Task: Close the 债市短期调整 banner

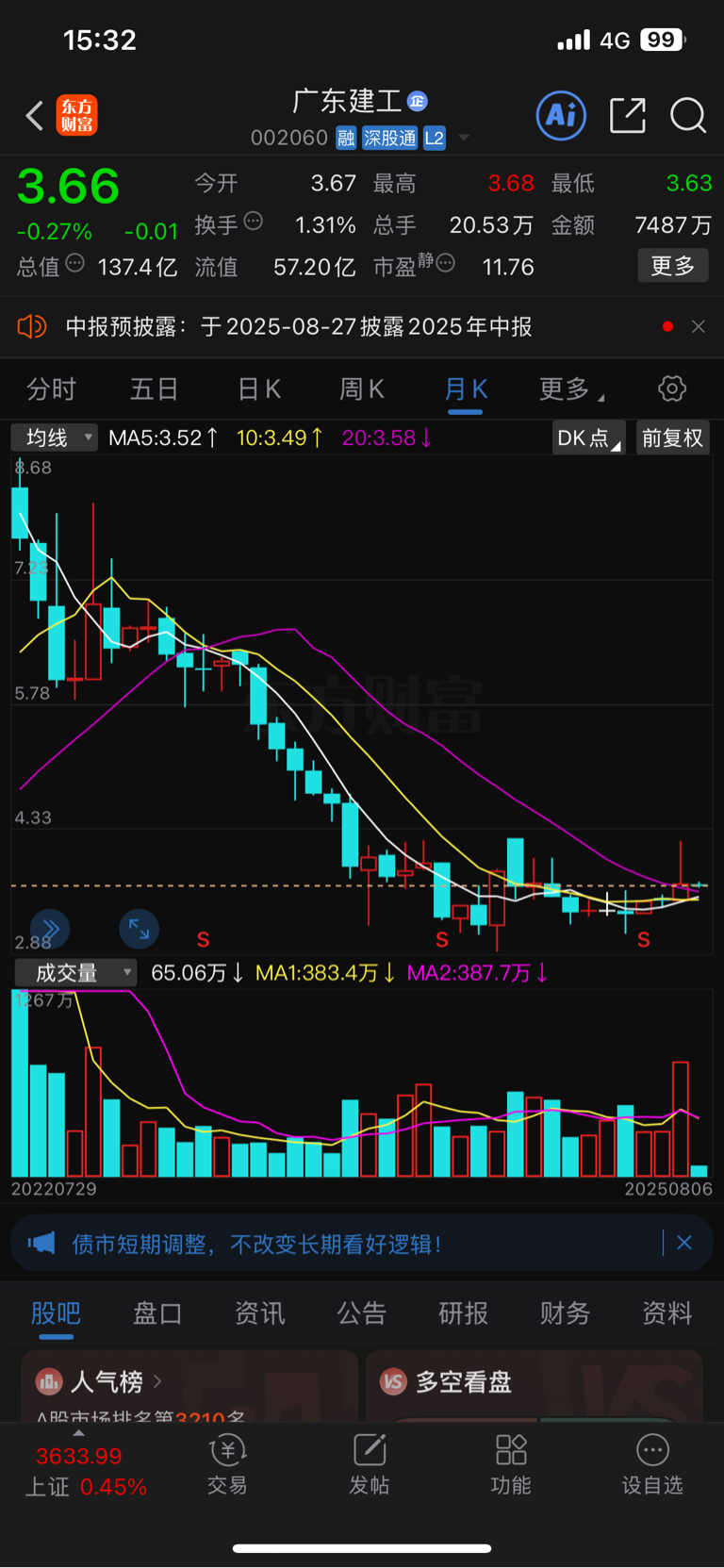Action: [684, 1243]
